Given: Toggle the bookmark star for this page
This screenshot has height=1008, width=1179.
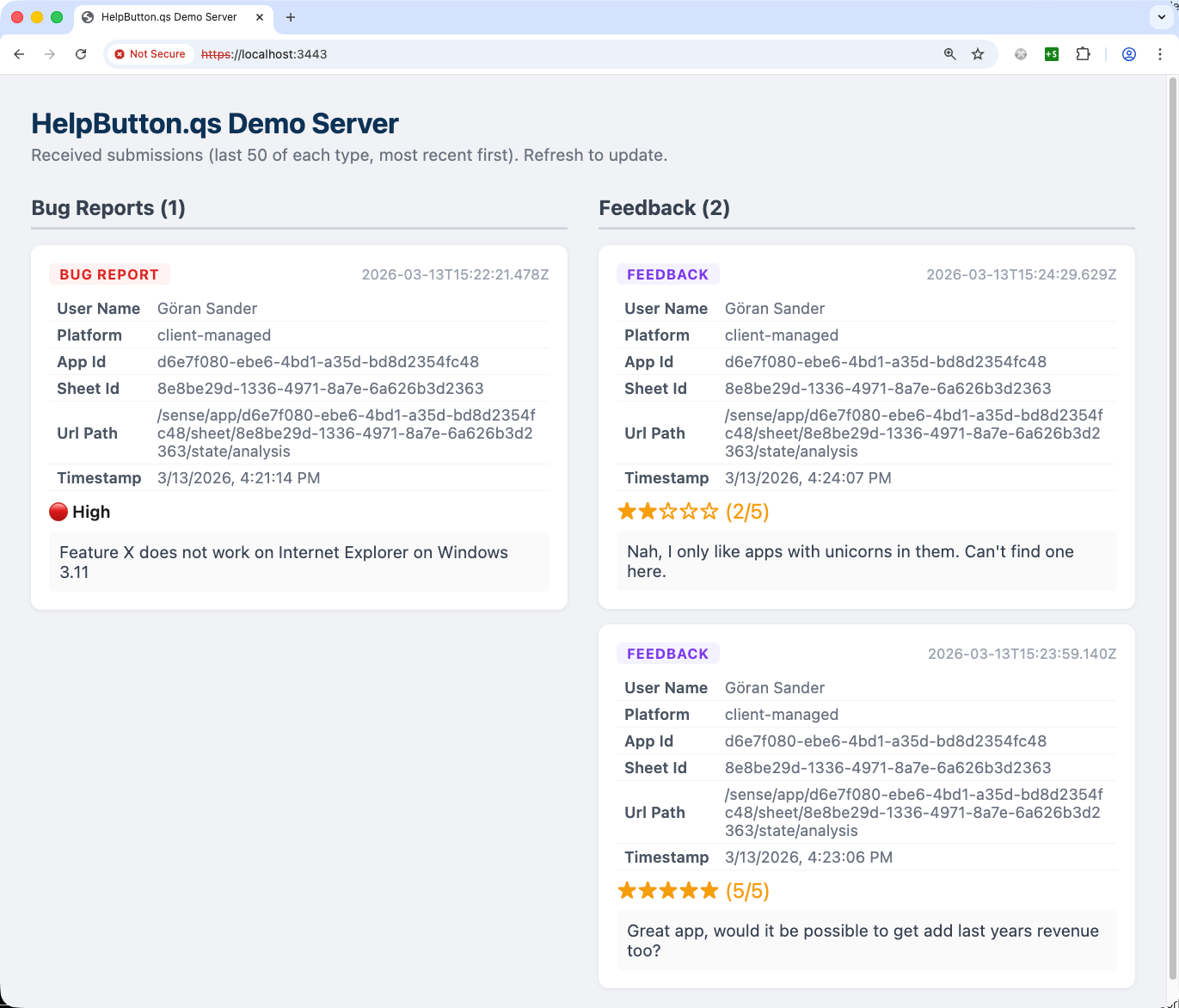Looking at the screenshot, I should tap(977, 54).
